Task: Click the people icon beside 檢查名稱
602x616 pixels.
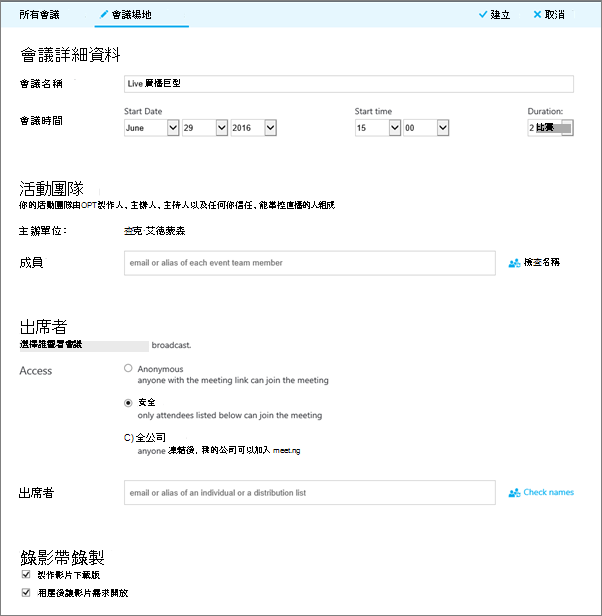Action: [514, 263]
